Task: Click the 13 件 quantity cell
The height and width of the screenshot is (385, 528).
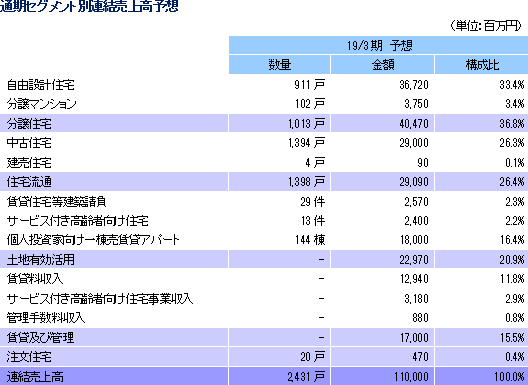Action: pos(313,221)
